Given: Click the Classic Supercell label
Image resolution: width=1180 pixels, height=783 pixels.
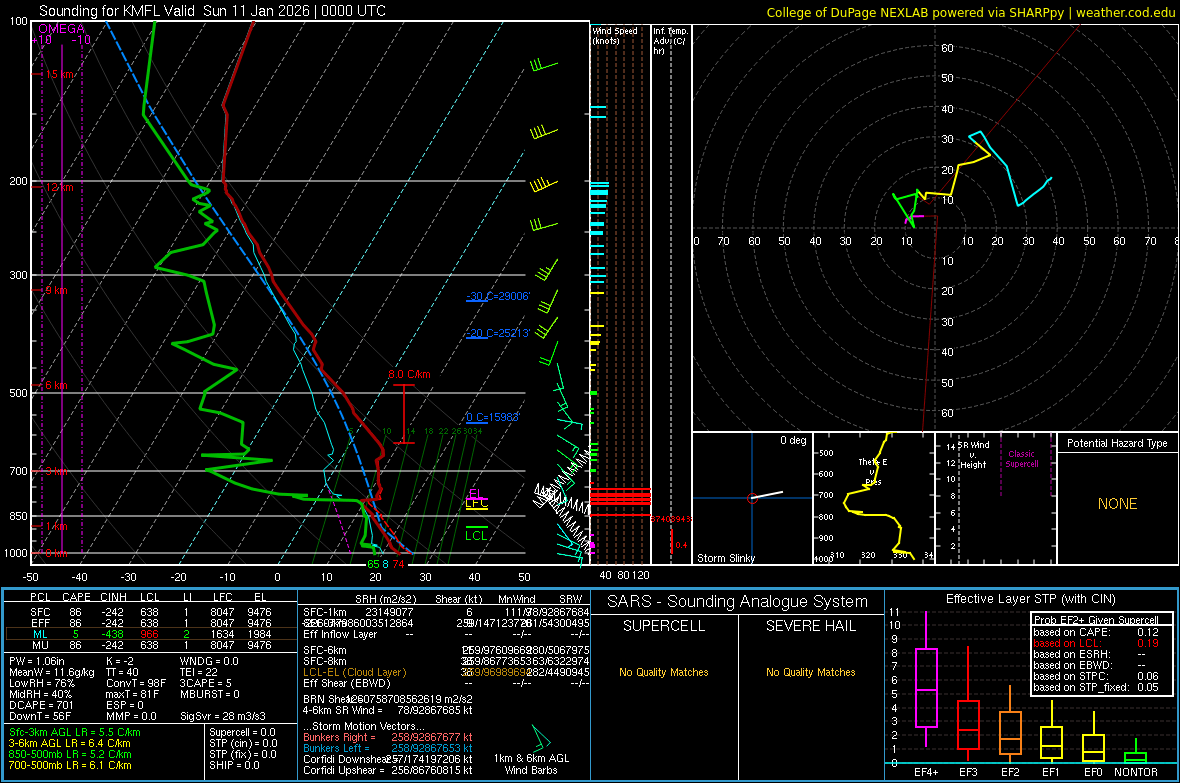Looking at the screenshot, I should (x=1022, y=459).
